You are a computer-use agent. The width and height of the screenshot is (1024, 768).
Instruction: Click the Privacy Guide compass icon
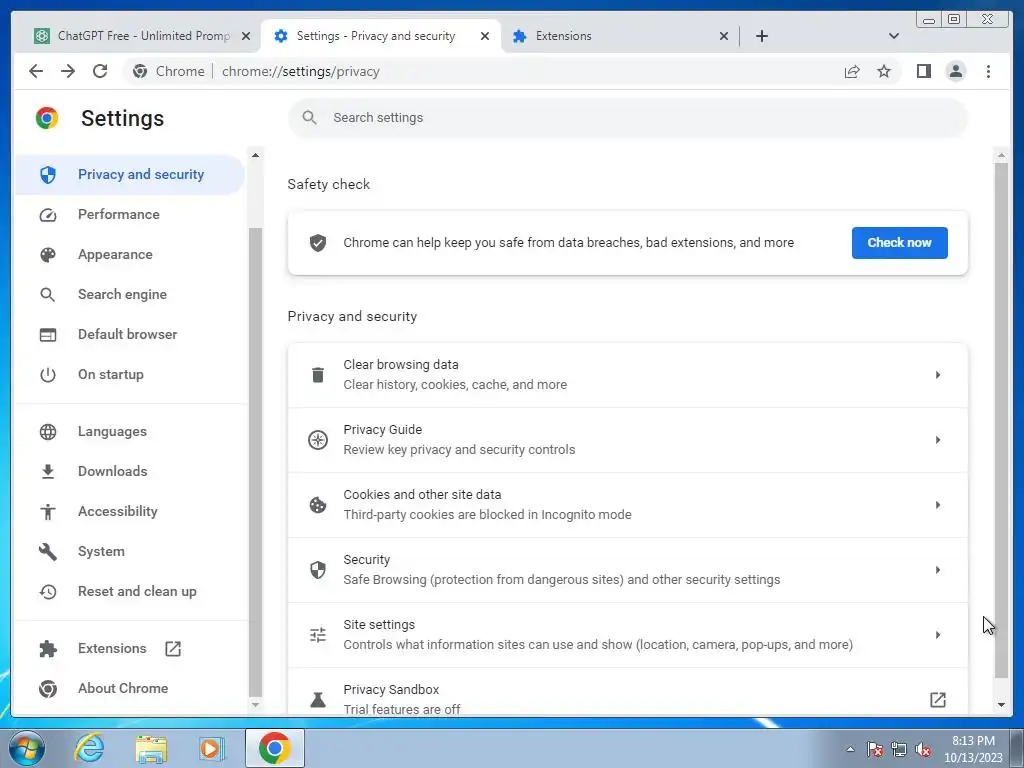coord(318,440)
